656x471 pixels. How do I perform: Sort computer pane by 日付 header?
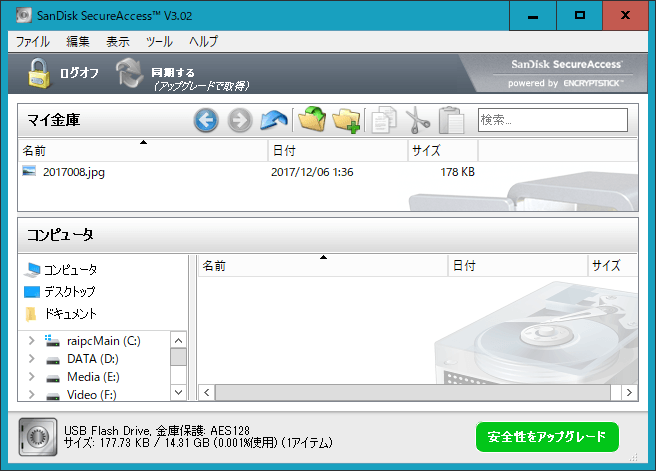(x=518, y=266)
